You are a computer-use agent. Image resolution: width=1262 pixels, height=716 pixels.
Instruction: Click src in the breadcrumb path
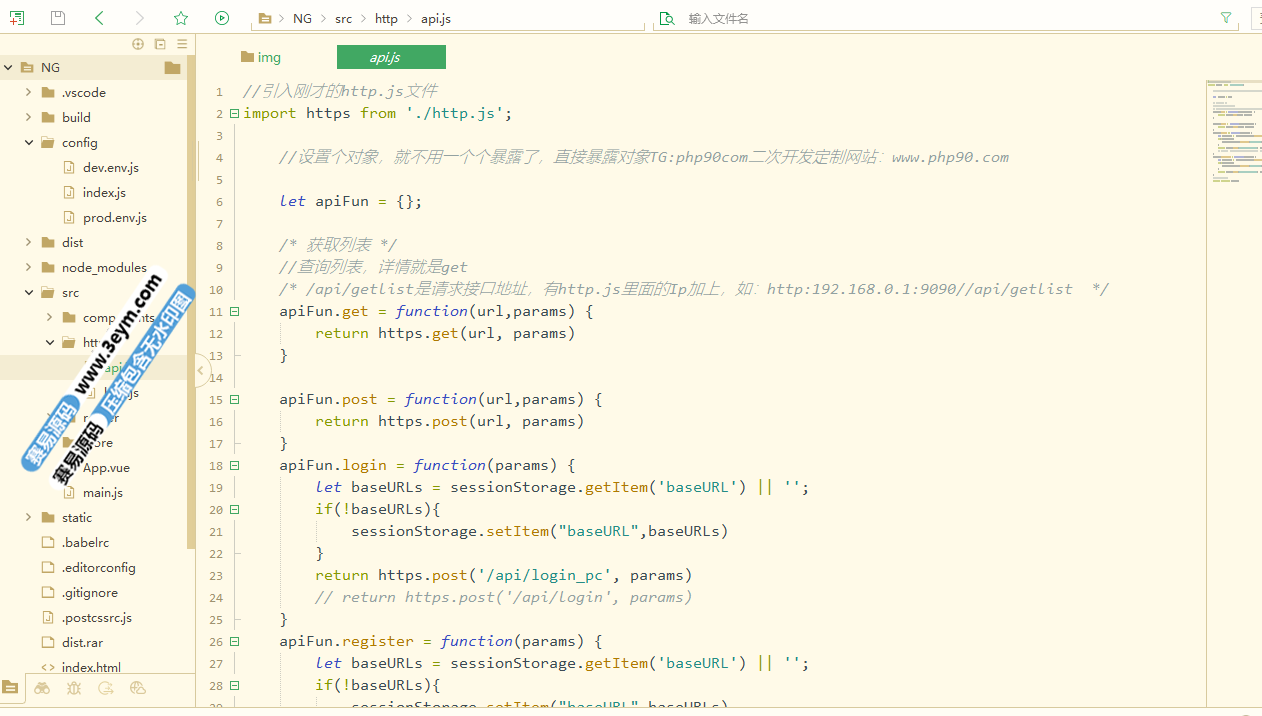click(343, 18)
